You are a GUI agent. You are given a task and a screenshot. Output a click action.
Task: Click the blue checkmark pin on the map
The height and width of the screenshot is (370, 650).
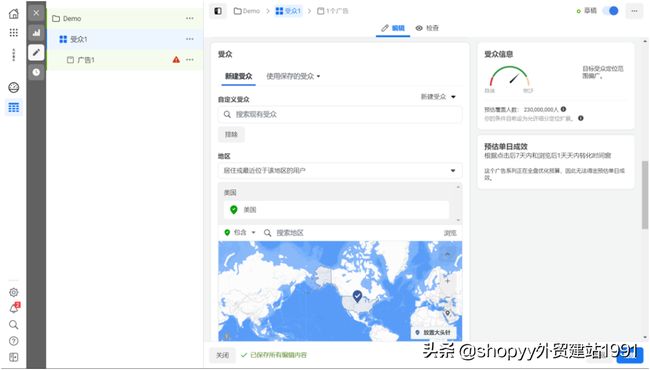(357, 296)
